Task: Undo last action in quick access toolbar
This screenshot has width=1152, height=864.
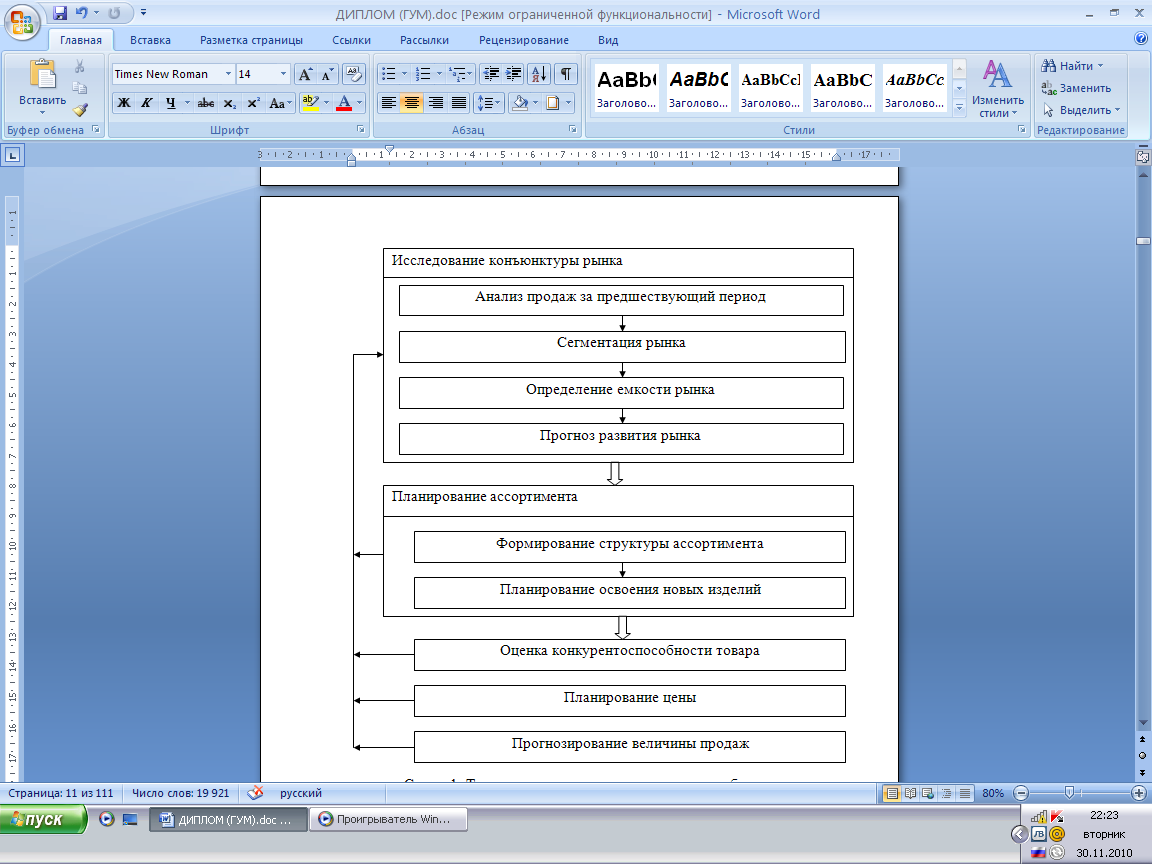Action: point(82,13)
